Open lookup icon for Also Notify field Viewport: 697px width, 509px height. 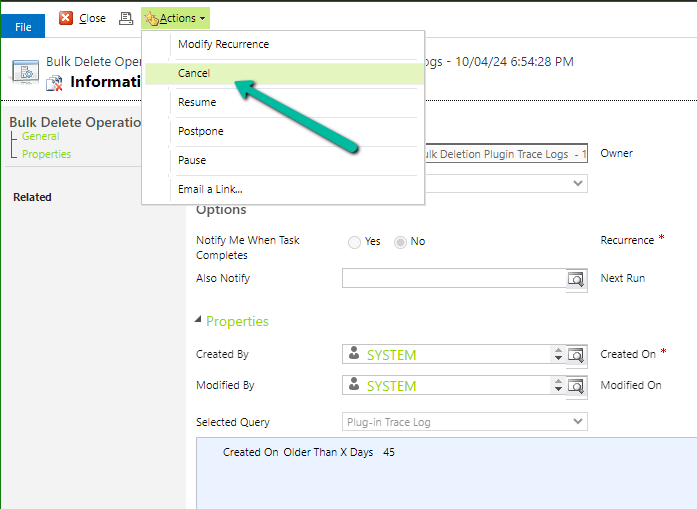pos(576,279)
